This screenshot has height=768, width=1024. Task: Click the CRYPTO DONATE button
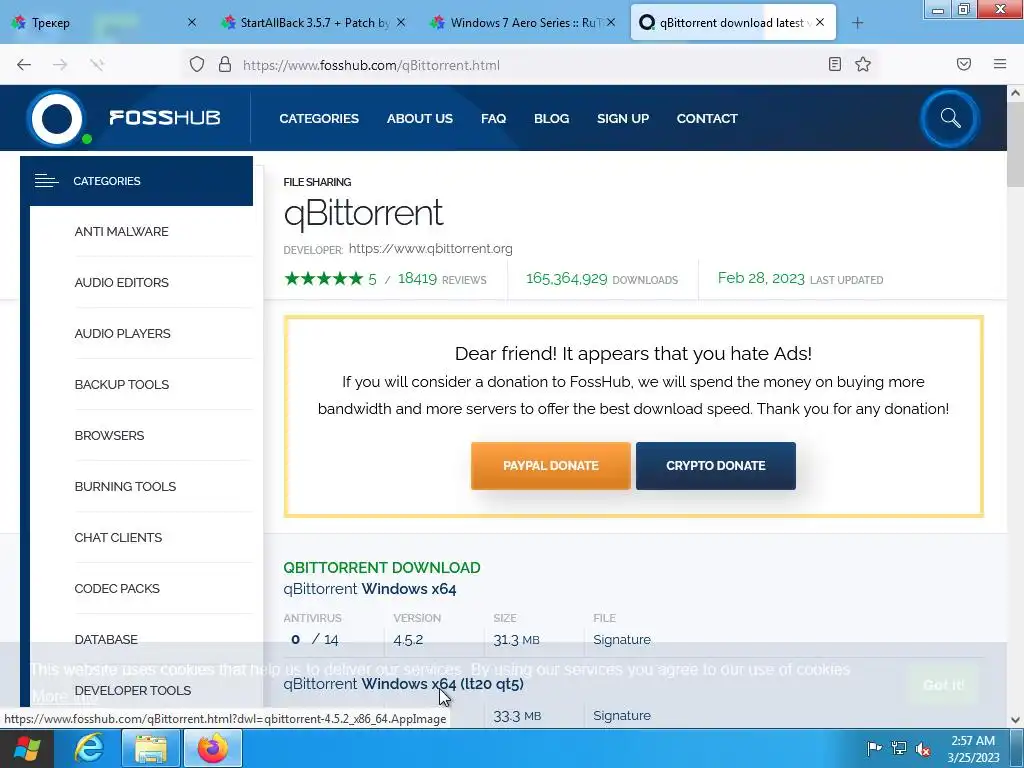coord(716,466)
